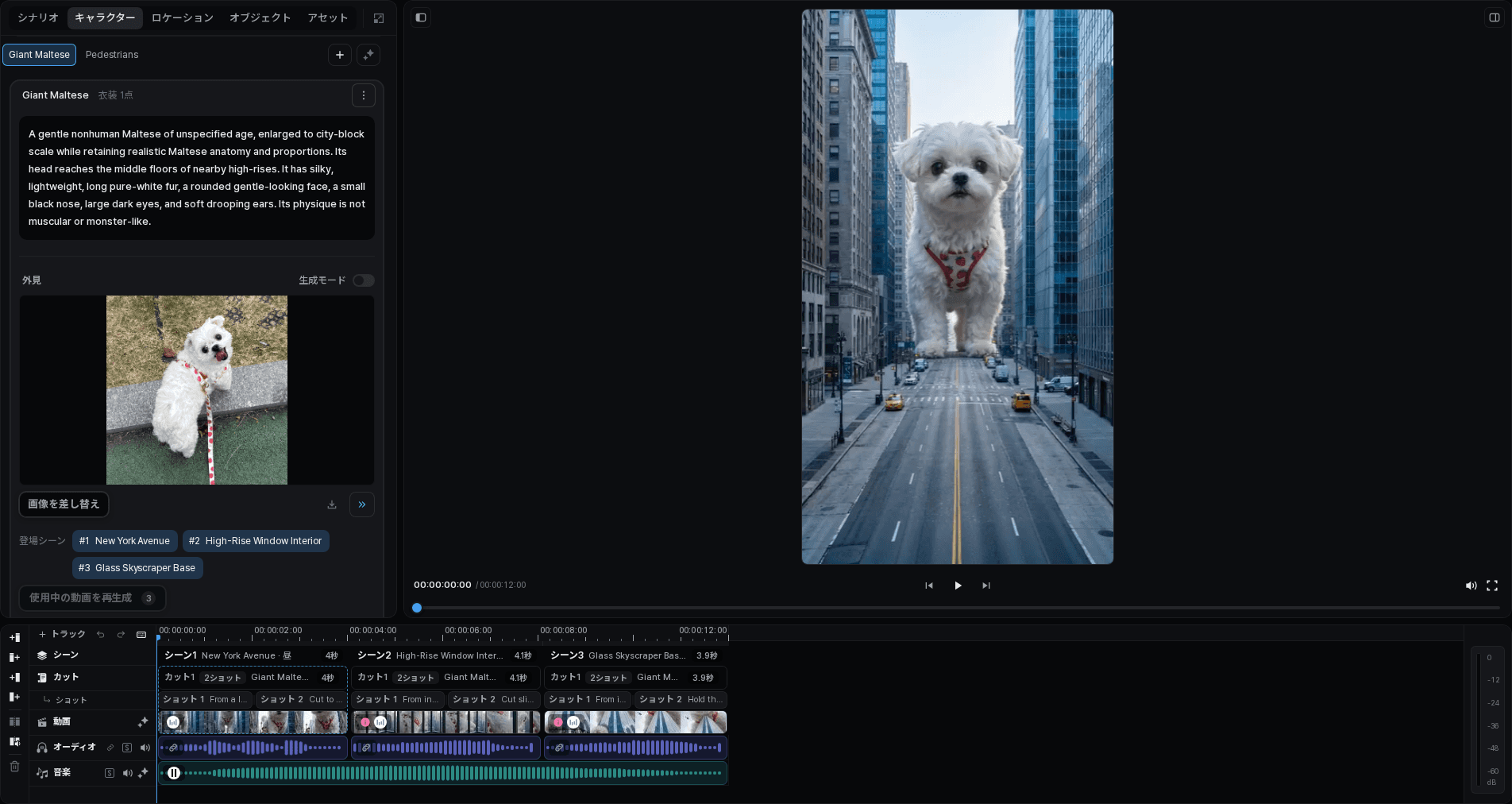The image size is (1512, 804).
Task: Solo the オーディオ track with the S button
Action: coord(127,748)
